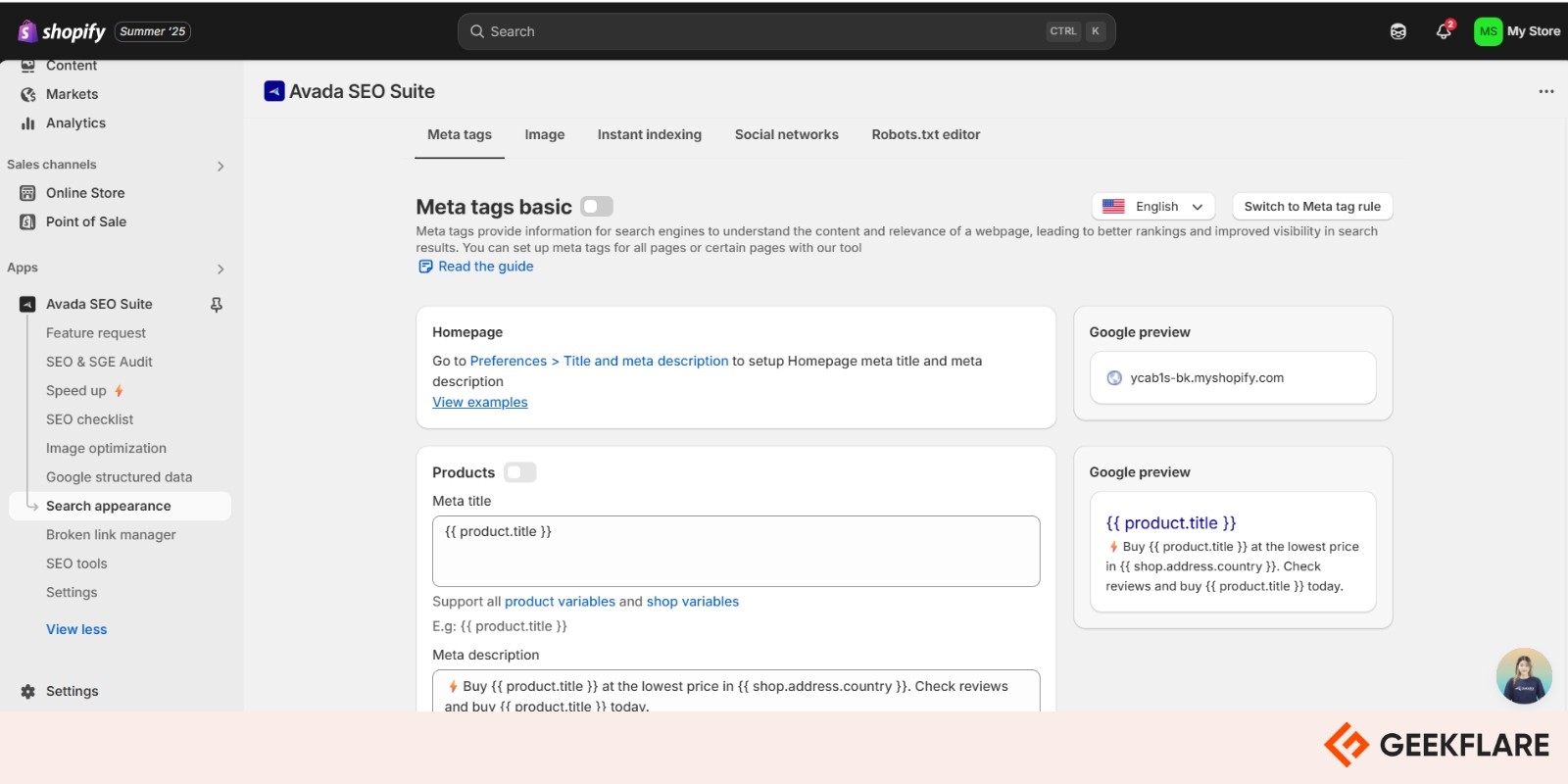Switch to the Image tab
The height and width of the screenshot is (784, 1568).
tap(545, 135)
